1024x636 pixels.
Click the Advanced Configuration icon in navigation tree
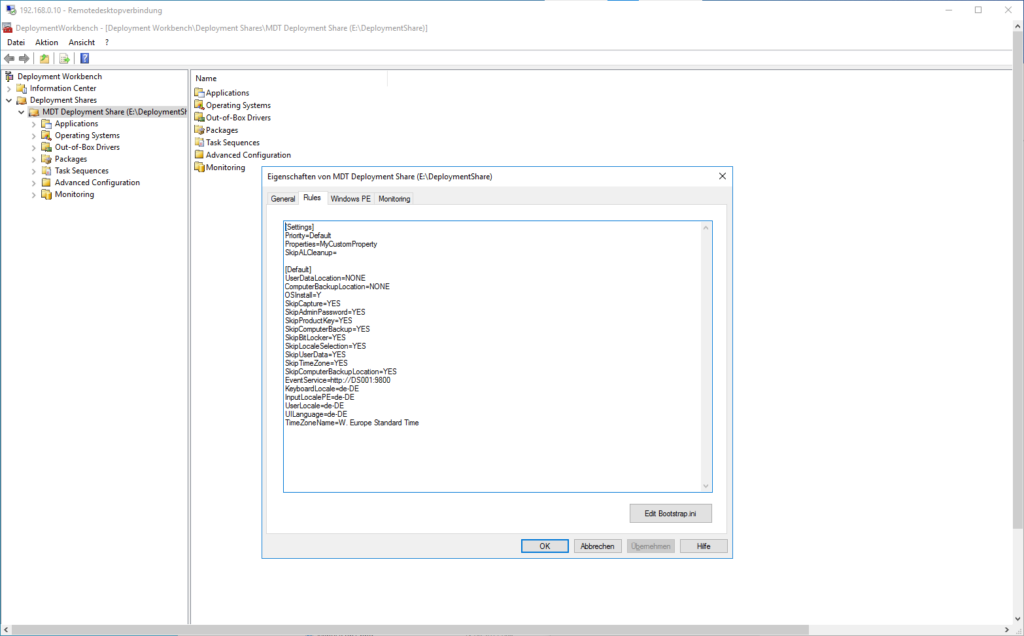coord(46,182)
